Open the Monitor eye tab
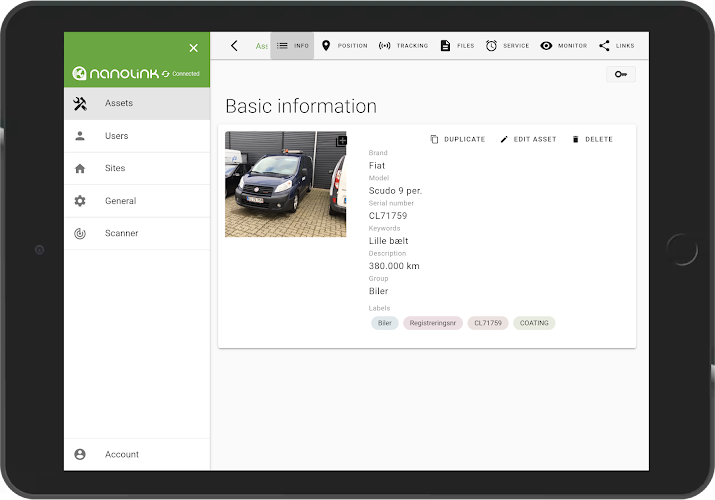This screenshot has width=715, height=500. click(564, 46)
